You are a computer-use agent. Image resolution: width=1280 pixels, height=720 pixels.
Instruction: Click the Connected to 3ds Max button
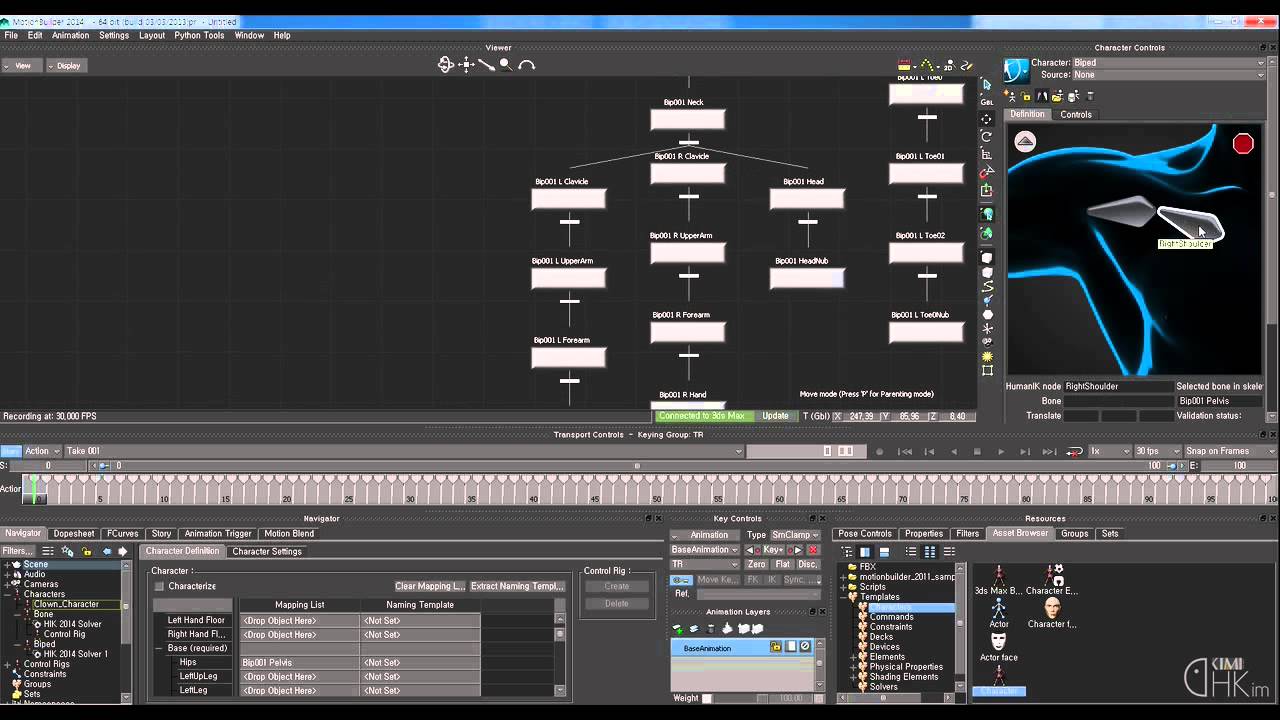tap(706, 416)
